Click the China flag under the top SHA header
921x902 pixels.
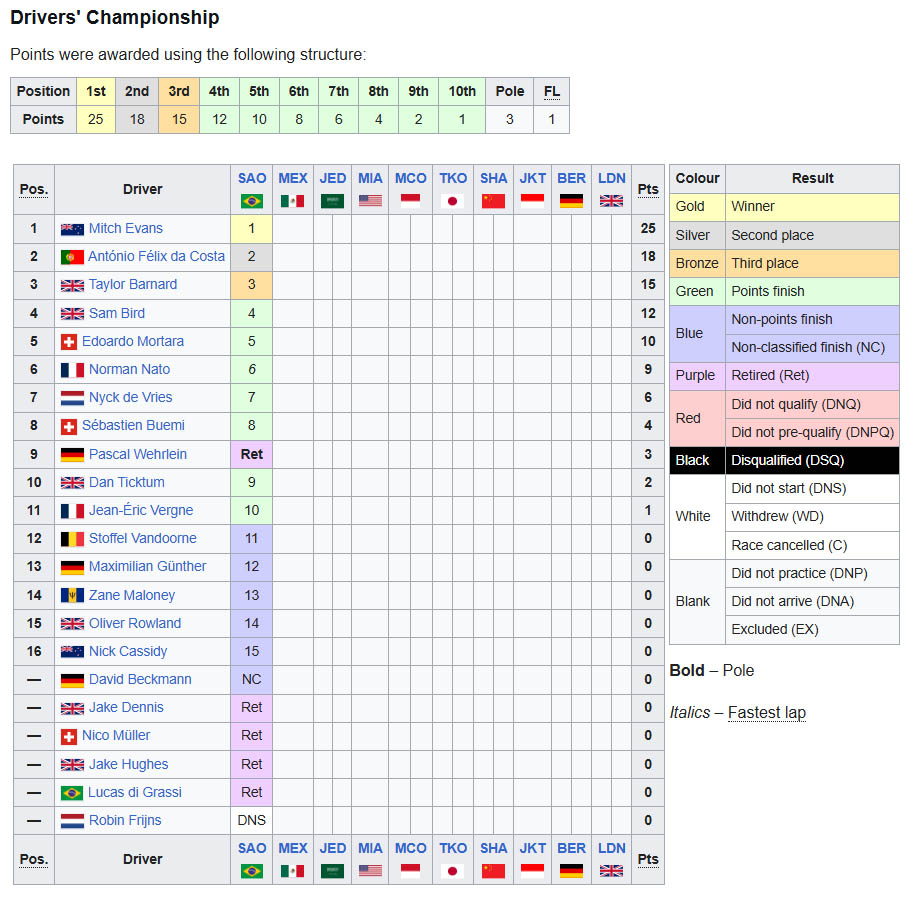493,201
